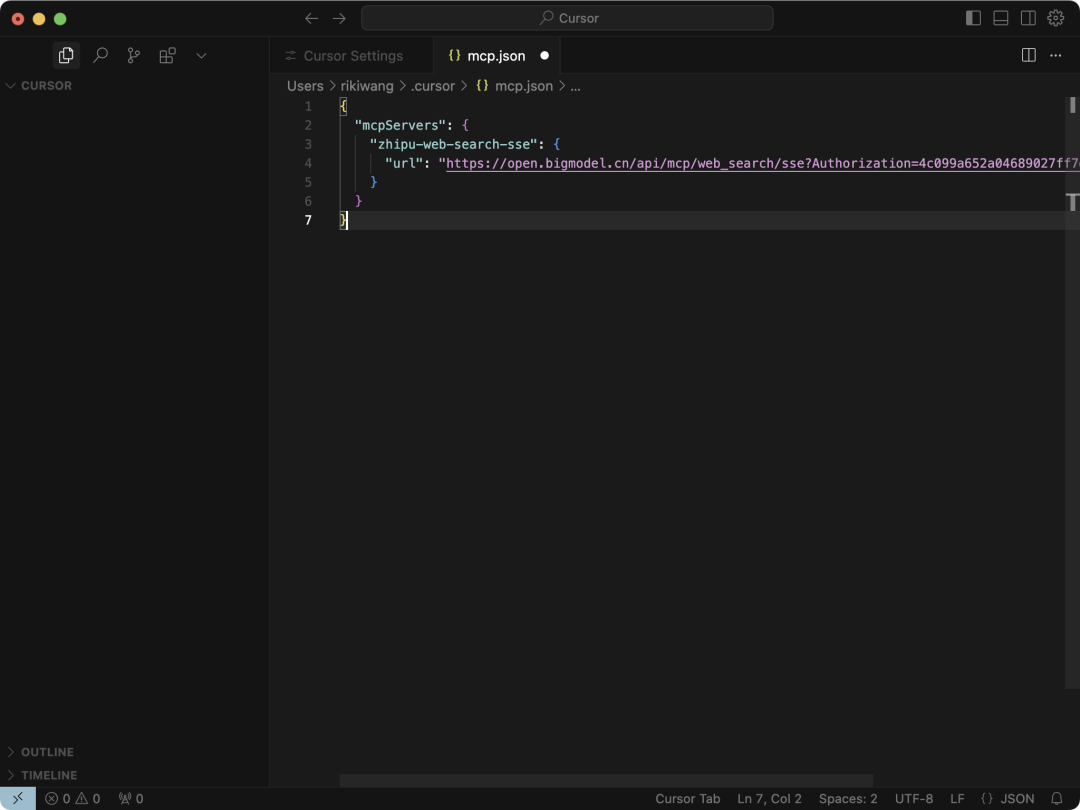Expand the TIMELINE section

[x=134, y=775]
